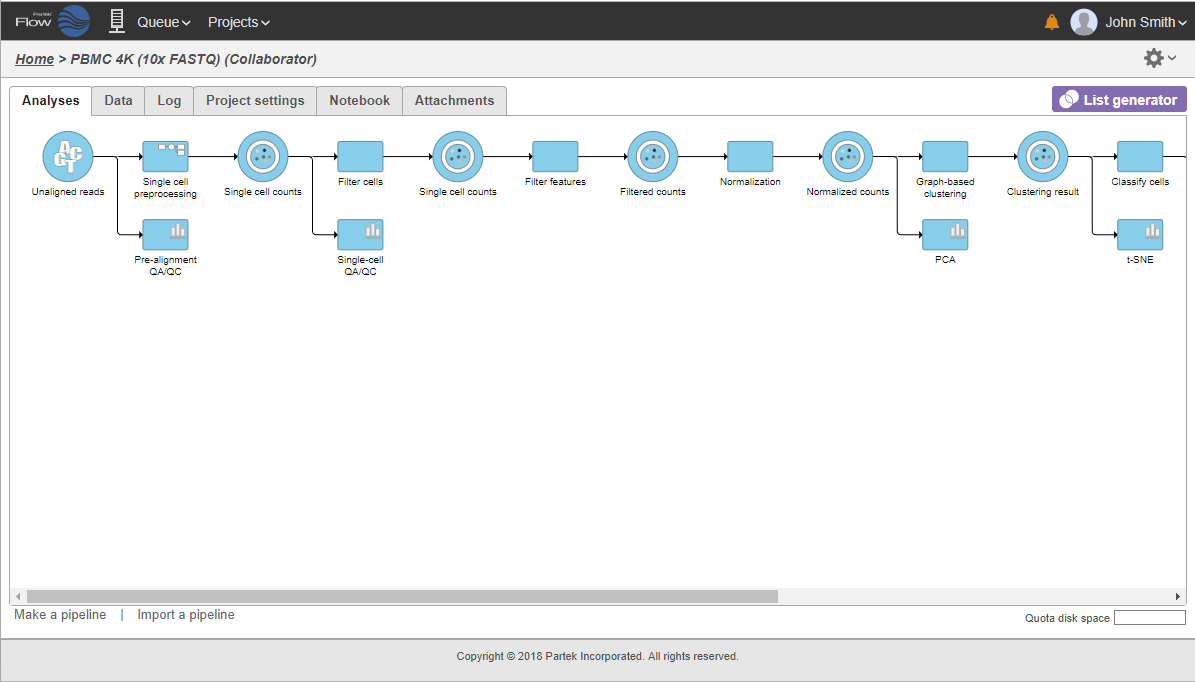Open the gear settings dropdown
1195x682 pixels.
point(1159,58)
